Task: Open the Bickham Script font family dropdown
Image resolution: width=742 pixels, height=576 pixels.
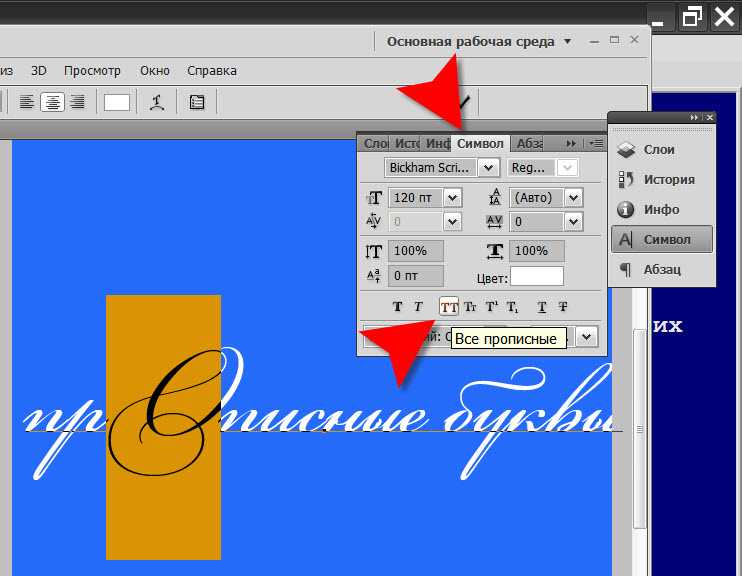Action: [x=488, y=168]
